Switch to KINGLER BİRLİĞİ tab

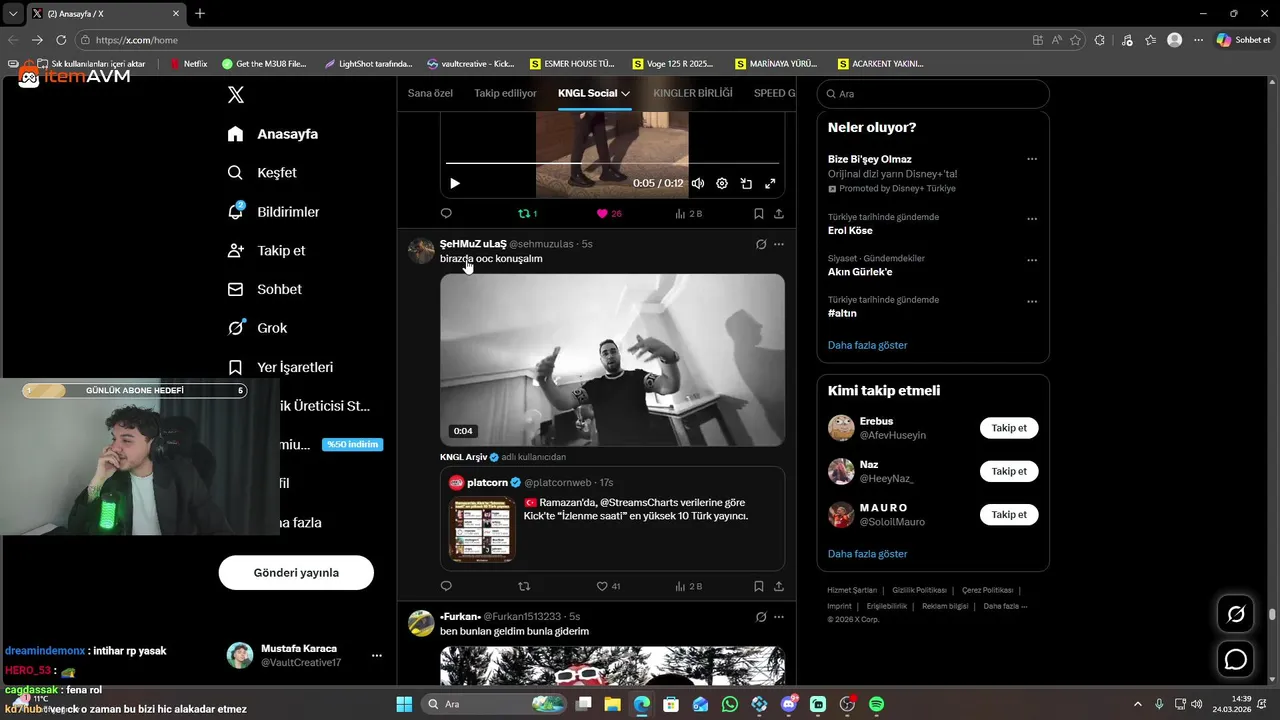click(693, 93)
